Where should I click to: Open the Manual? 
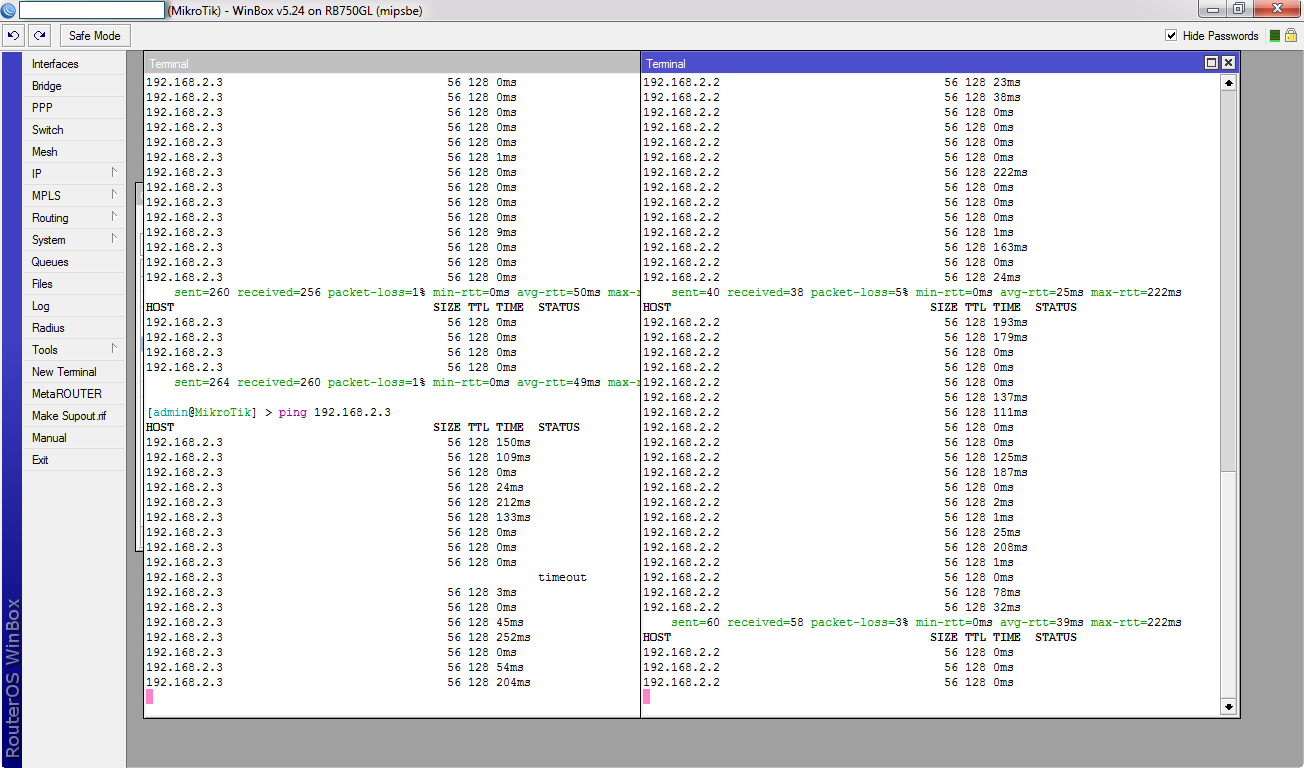75,438
